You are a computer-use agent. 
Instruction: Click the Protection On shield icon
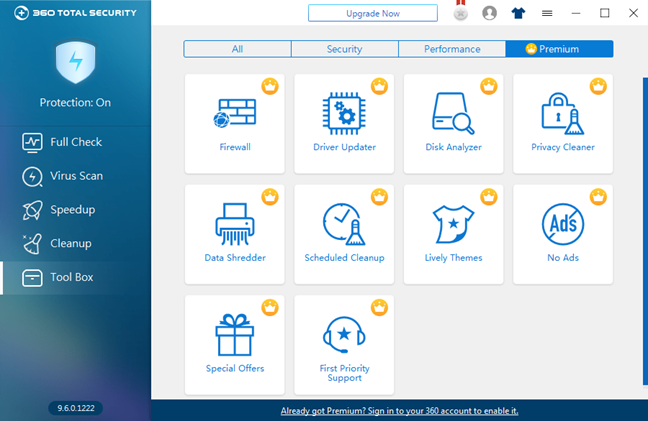76,62
